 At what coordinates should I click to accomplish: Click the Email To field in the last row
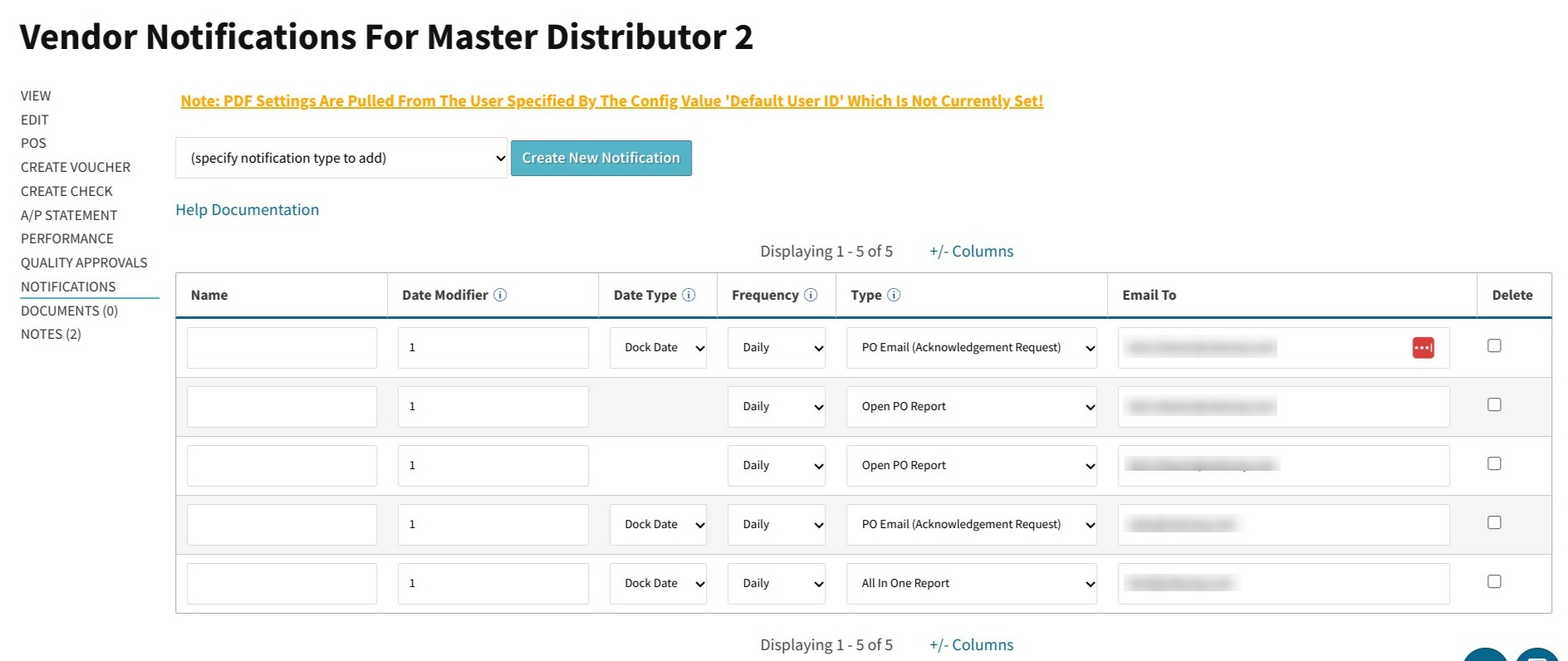(x=1284, y=584)
